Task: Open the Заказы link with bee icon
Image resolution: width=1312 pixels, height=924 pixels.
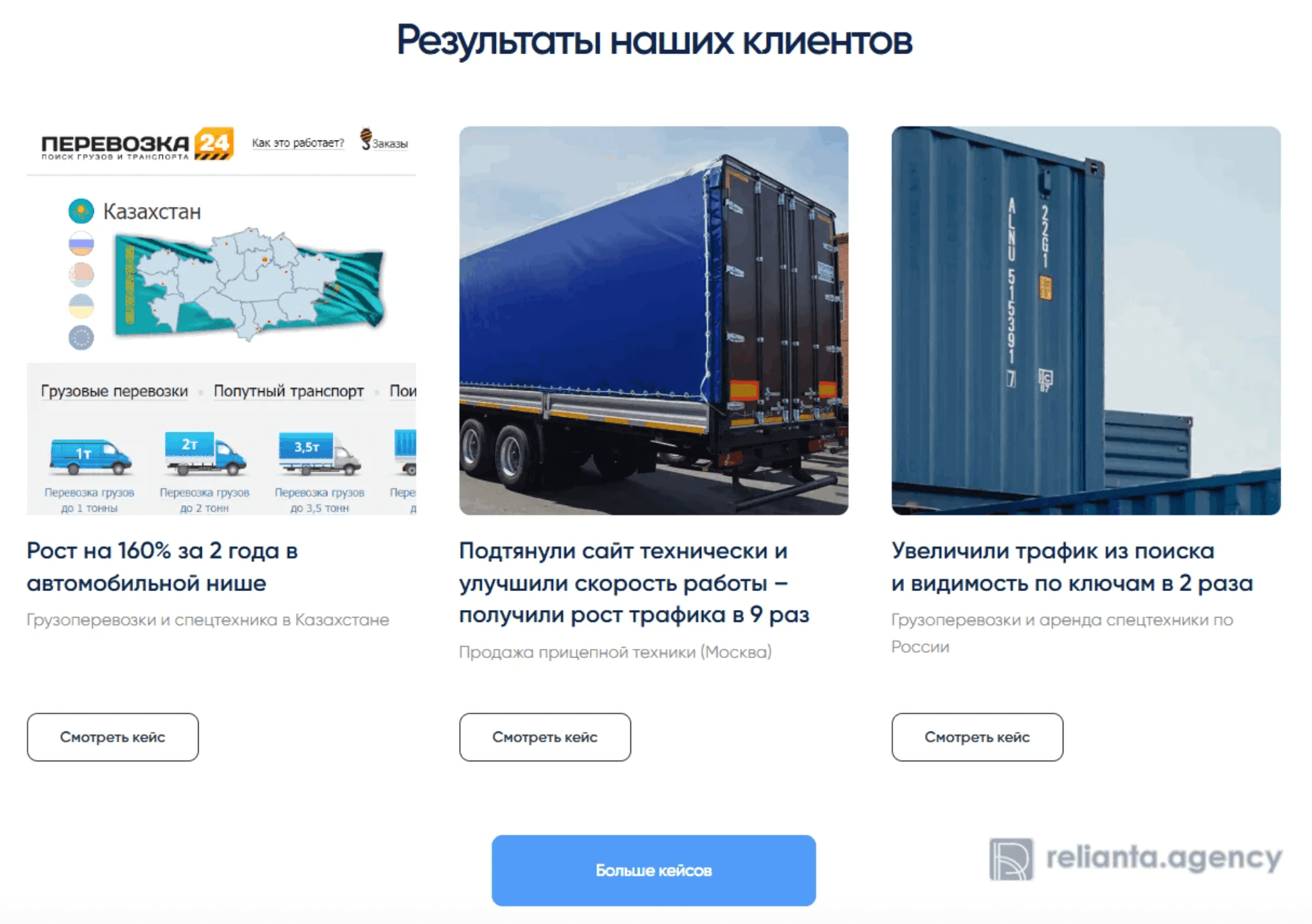Action: [384, 140]
